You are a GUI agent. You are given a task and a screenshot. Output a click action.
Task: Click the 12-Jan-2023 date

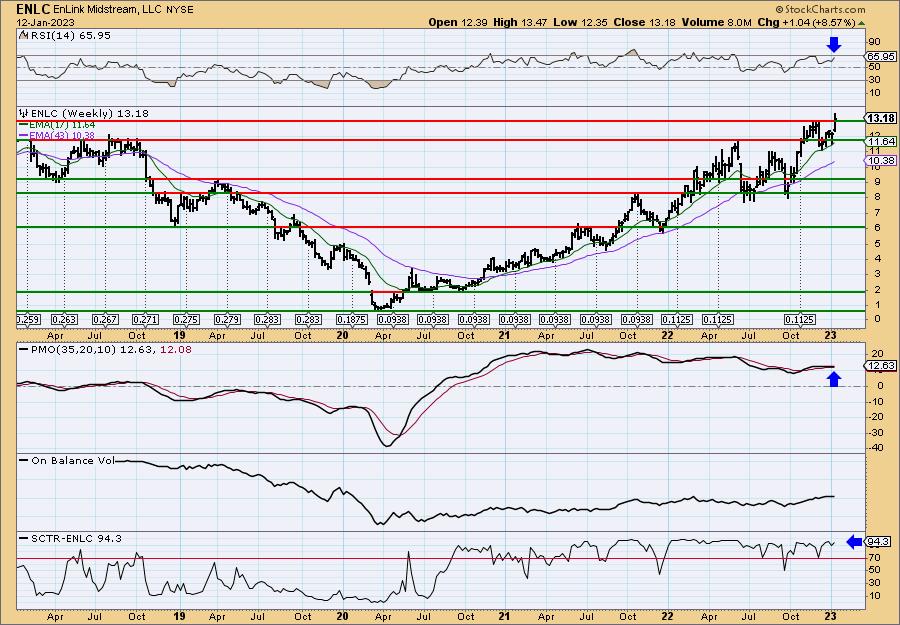[x=43, y=22]
